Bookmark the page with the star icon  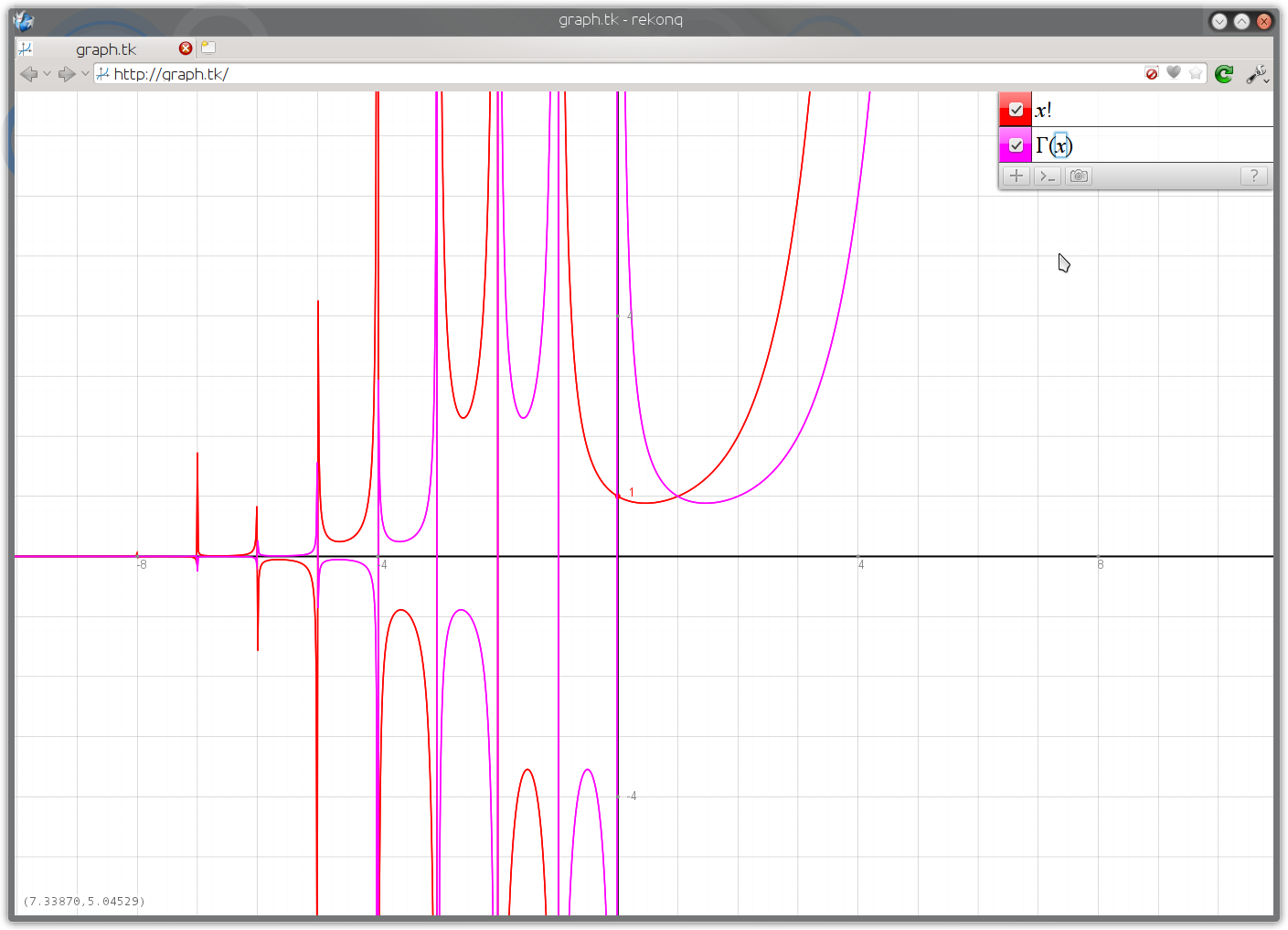(x=1196, y=73)
